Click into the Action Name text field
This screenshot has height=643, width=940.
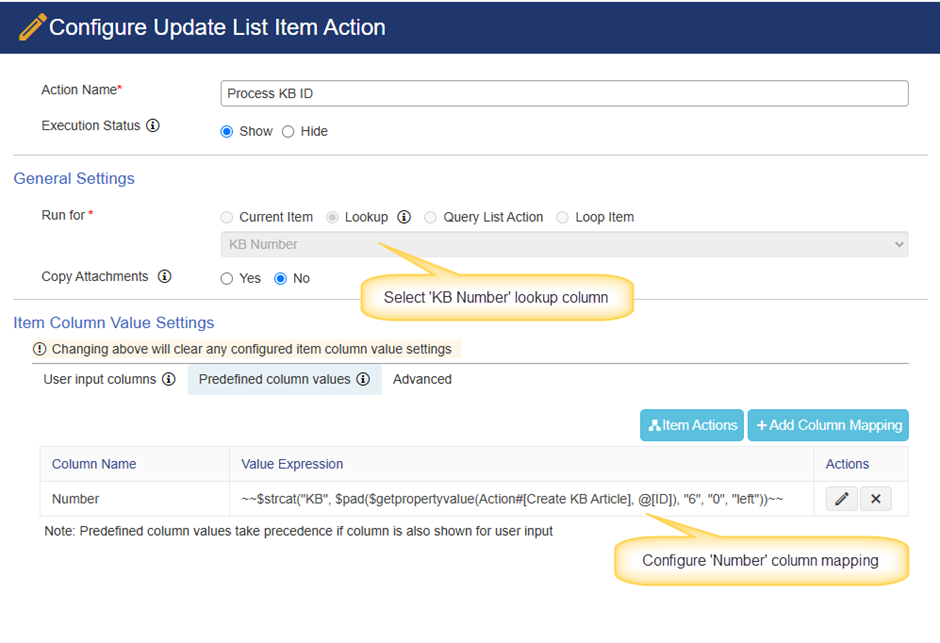pos(564,93)
